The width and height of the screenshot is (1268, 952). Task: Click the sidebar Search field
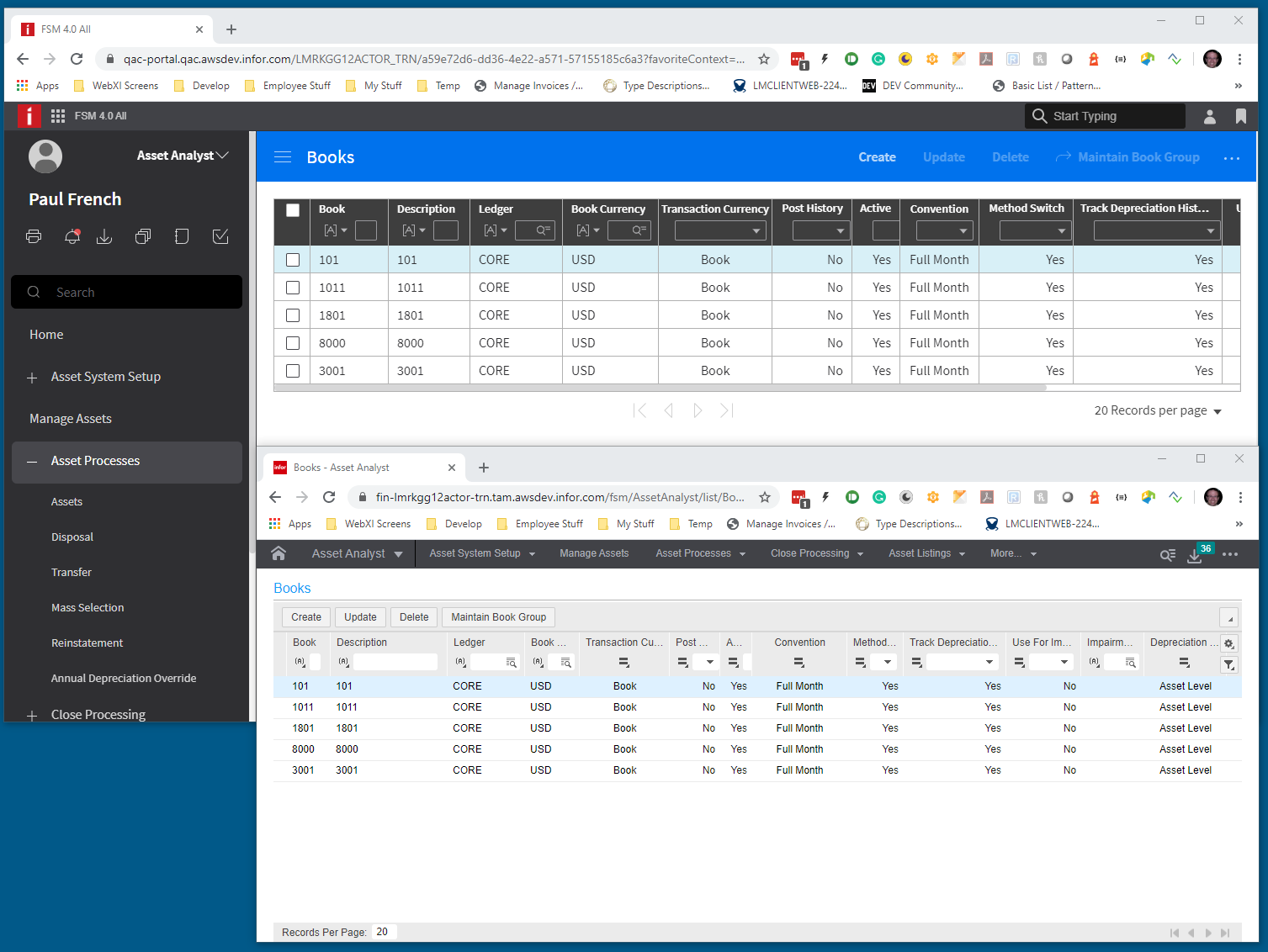coord(126,292)
